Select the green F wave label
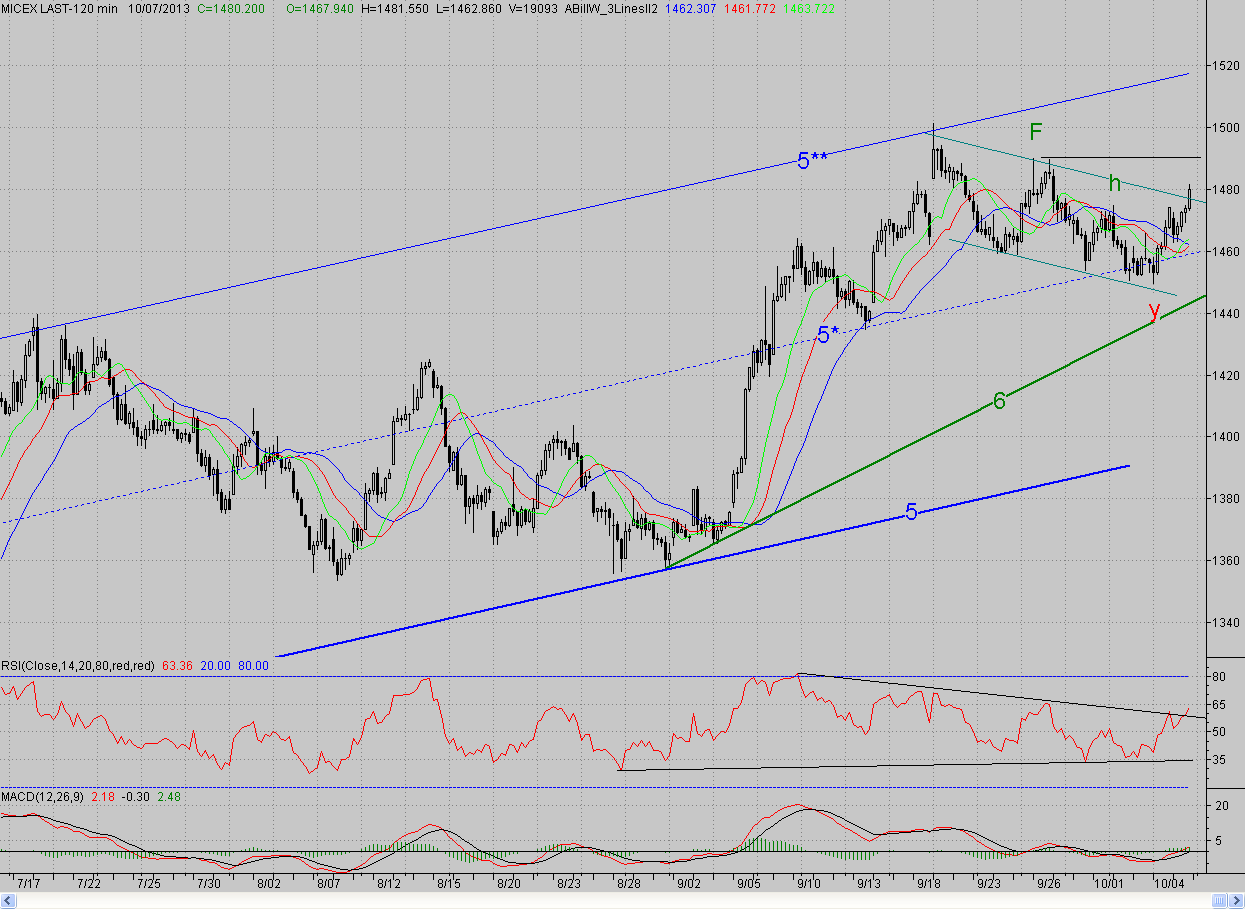 [1037, 131]
